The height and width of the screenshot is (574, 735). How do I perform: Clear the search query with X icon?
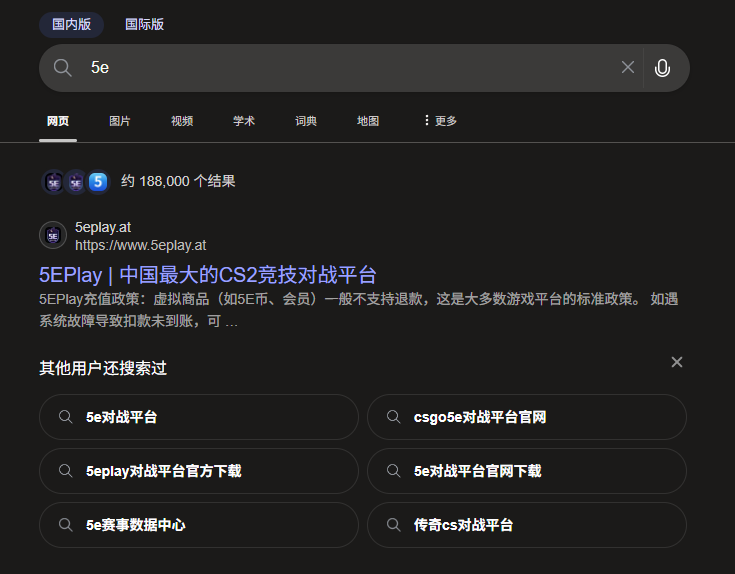(628, 67)
